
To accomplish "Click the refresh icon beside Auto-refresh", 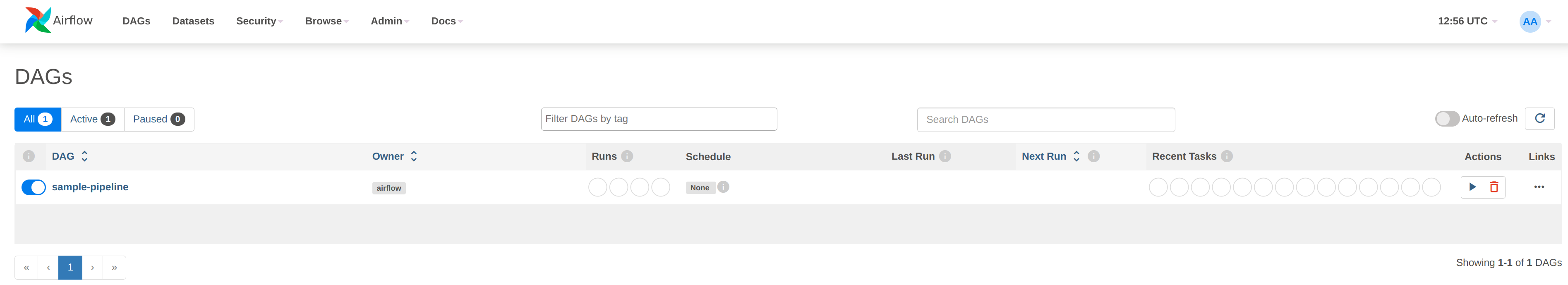I will tap(1539, 119).
